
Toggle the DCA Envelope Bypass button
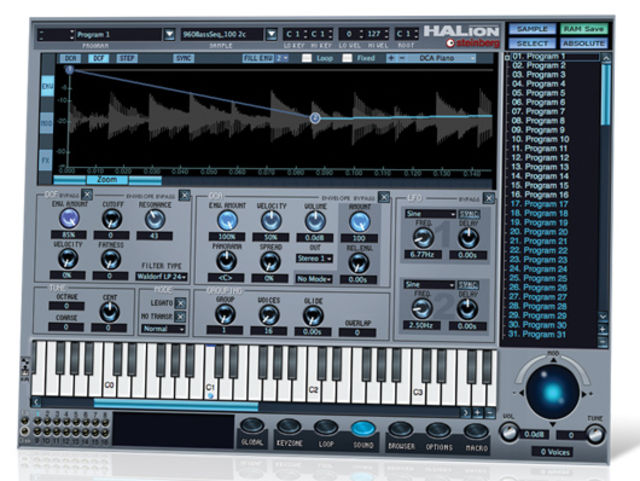point(384,197)
